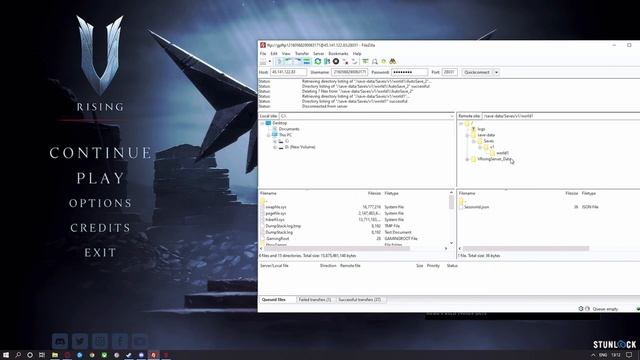640x360 pixels.
Task: Toggle synchronized browsing toolbar icon
Action: click(383, 62)
